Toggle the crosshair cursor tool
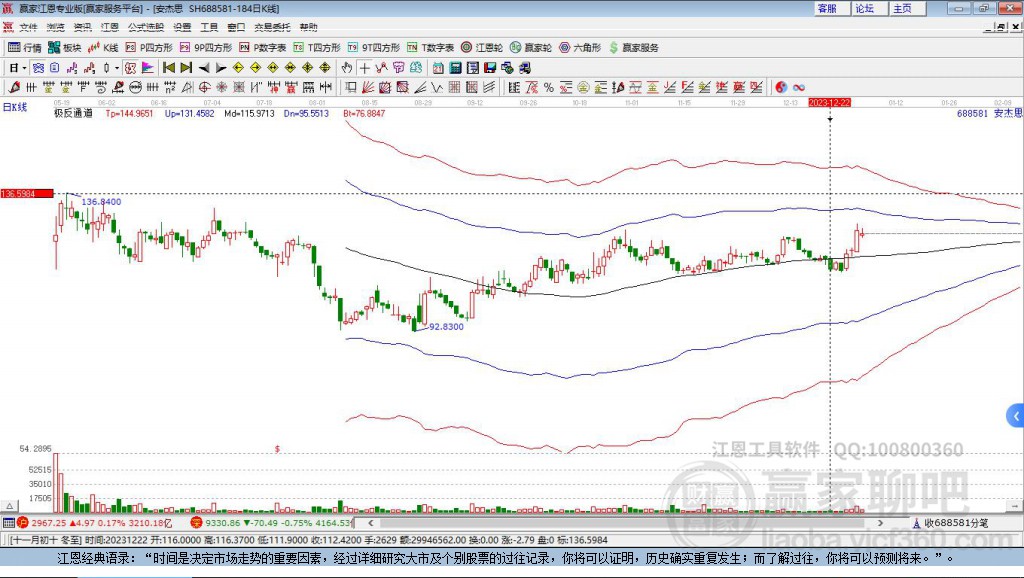 [x=364, y=68]
